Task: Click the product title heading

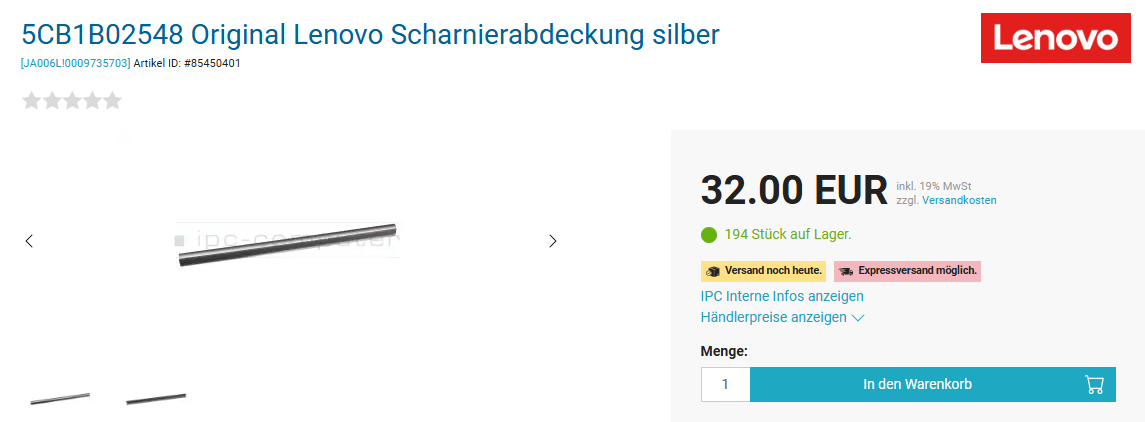Action: coord(370,35)
